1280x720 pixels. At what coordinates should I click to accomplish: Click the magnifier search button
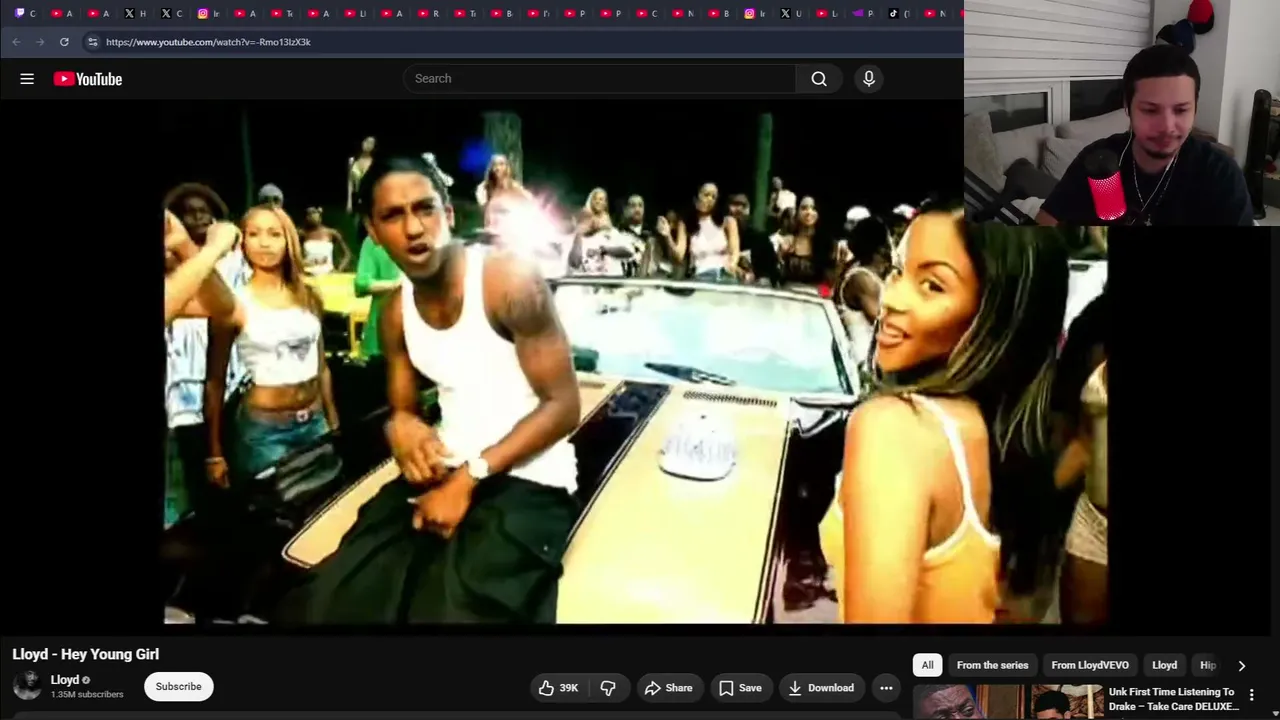tap(819, 79)
